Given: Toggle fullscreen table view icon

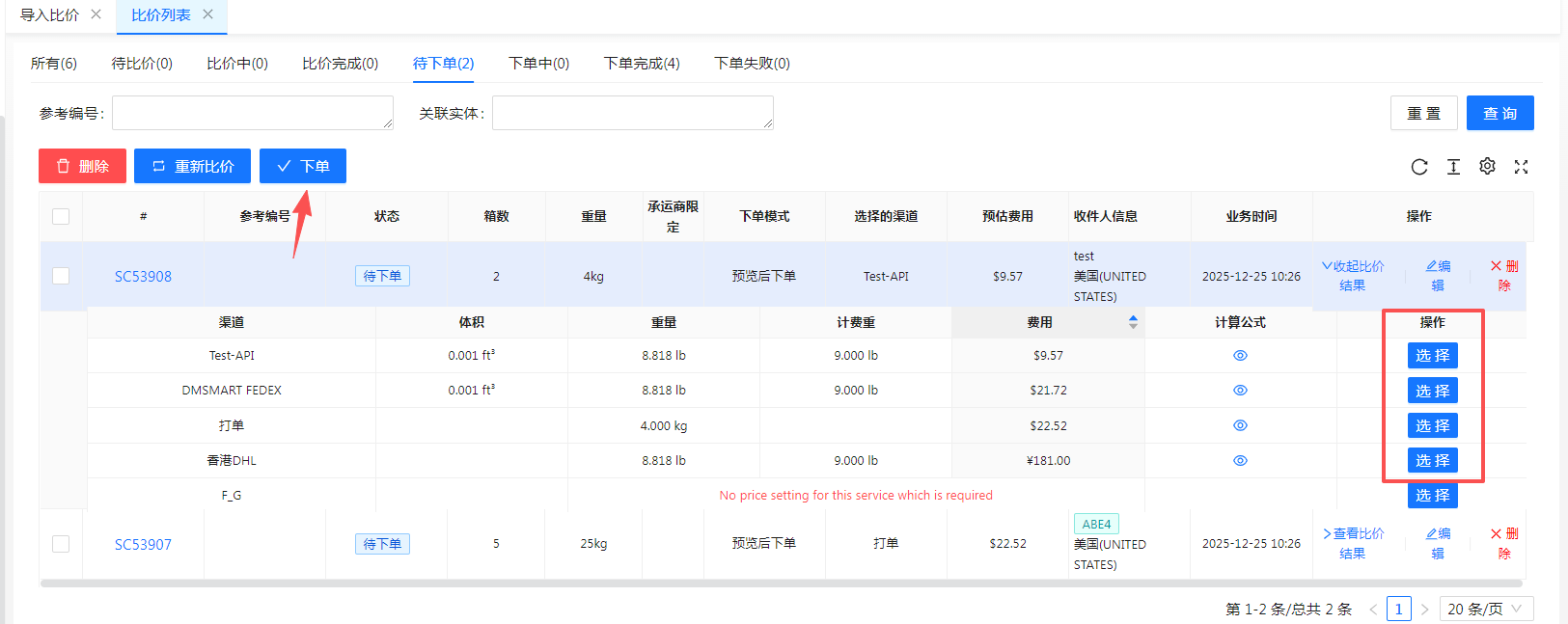Looking at the screenshot, I should click(1521, 167).
